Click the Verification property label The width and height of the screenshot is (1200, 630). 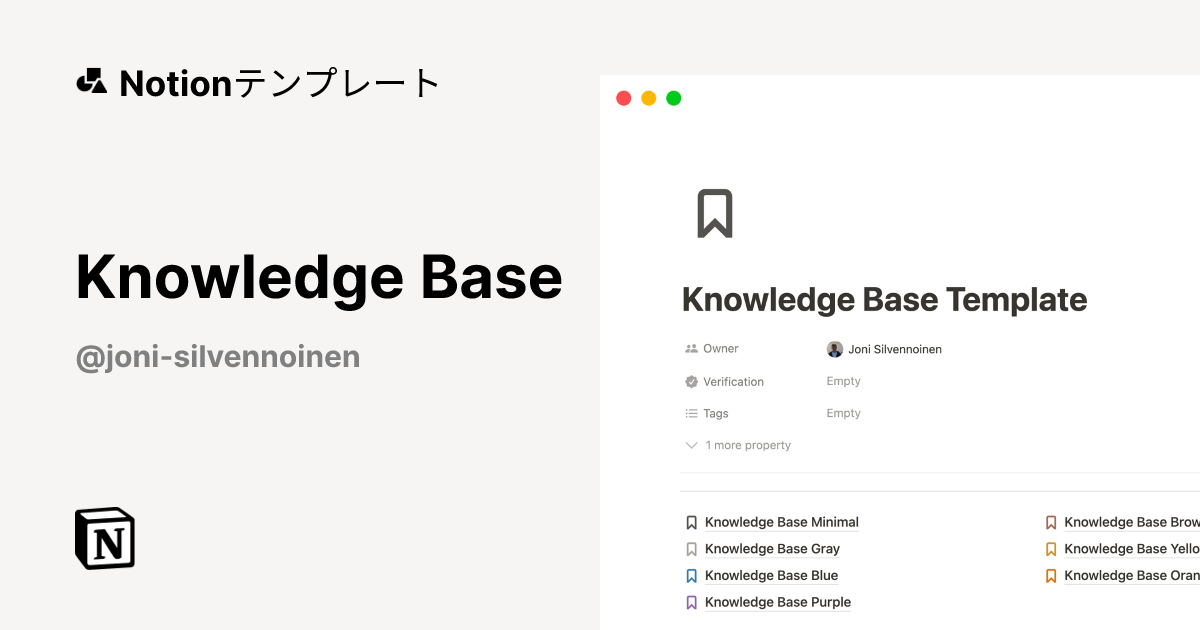click(x=733, y=382)
